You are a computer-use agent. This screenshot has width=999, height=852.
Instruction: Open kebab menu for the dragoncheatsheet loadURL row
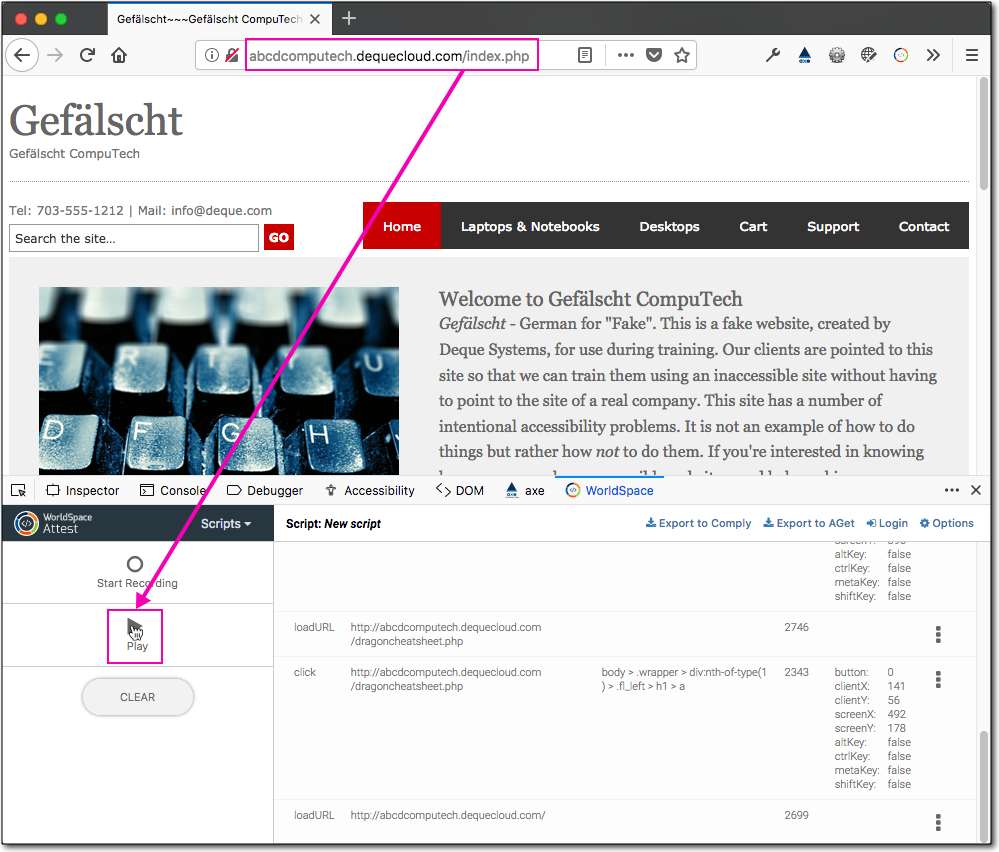pos(938,635)
